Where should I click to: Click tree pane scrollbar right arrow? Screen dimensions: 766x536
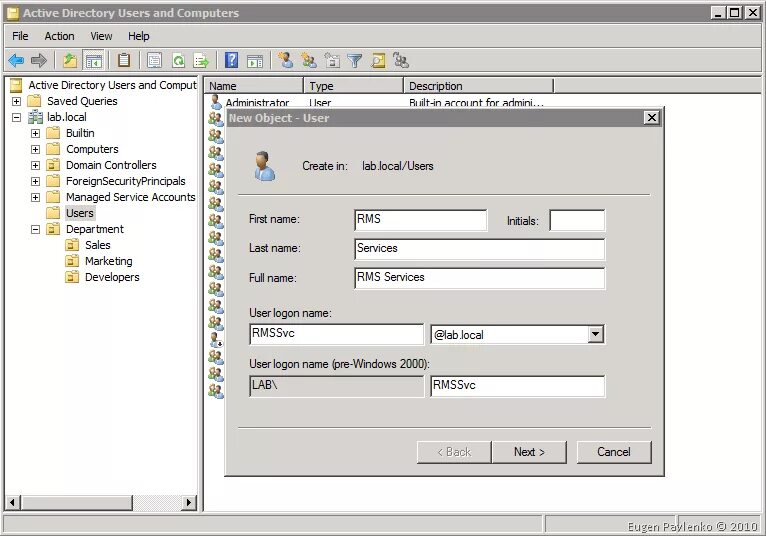[x=189, y=502]
